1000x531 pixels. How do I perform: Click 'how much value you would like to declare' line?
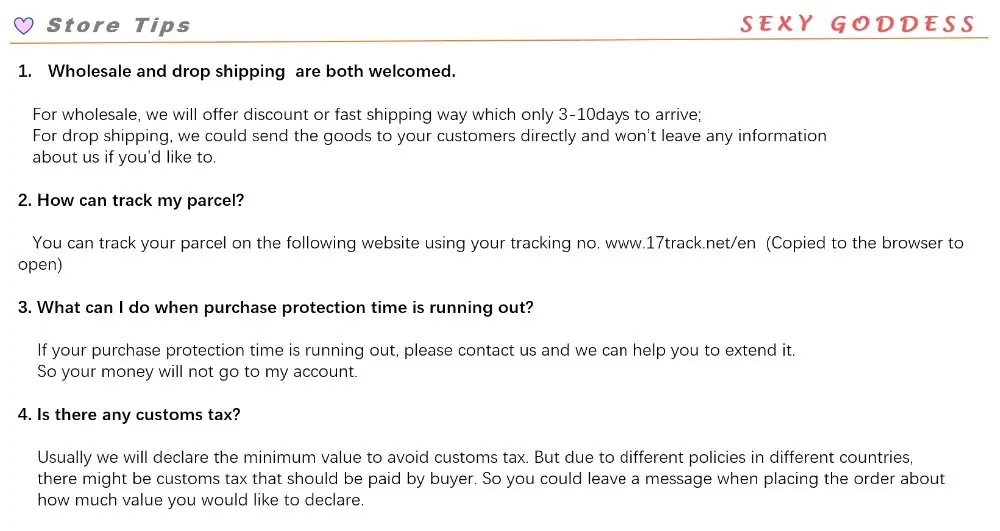coord(200,501)
